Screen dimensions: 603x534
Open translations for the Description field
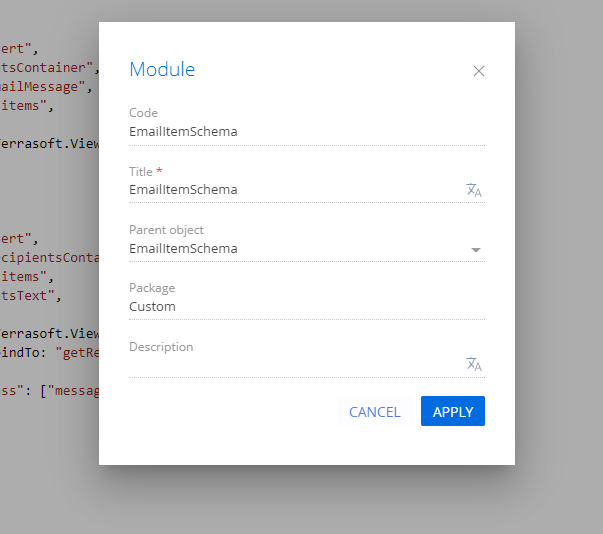pos(474,364)
